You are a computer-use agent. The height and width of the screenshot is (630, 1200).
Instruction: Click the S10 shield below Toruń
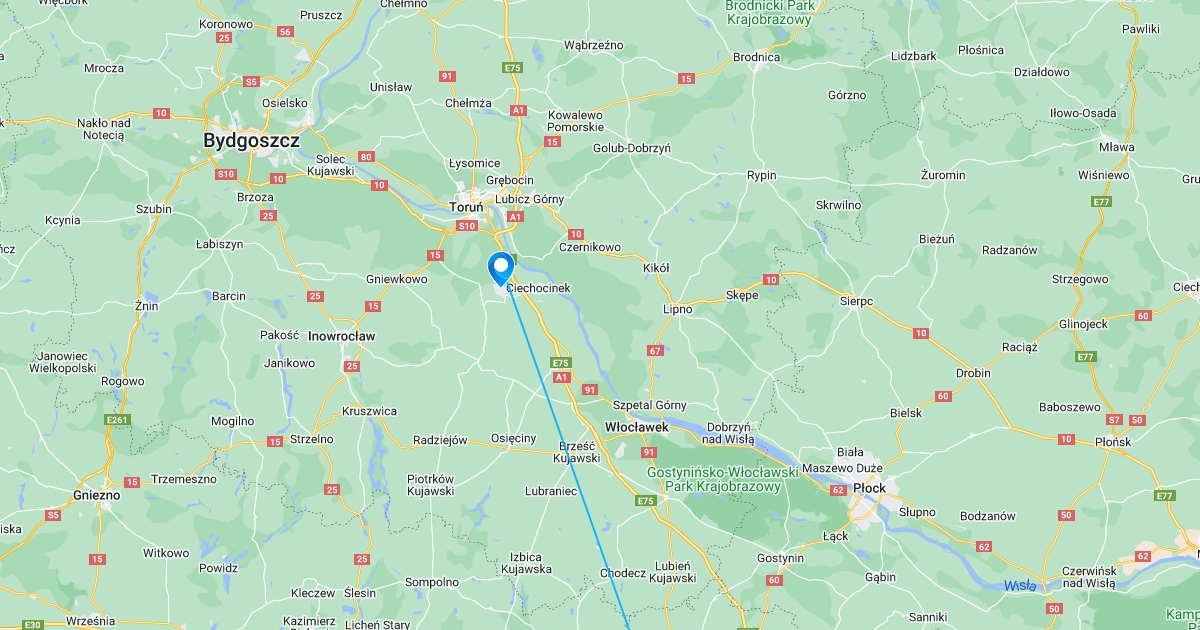point(467,226)
